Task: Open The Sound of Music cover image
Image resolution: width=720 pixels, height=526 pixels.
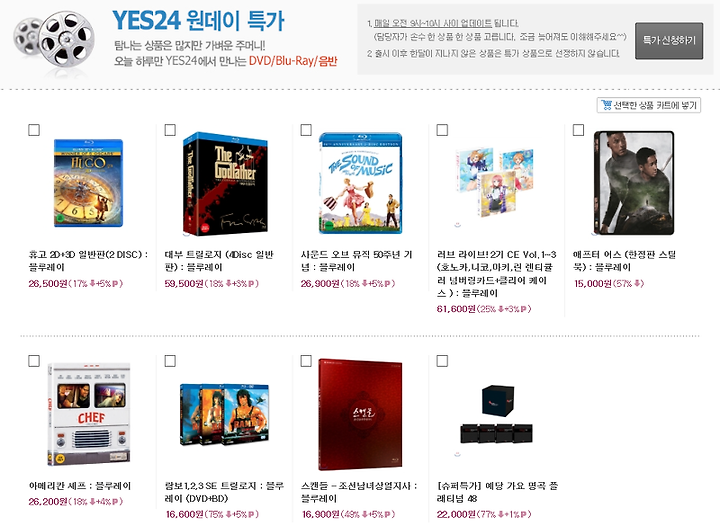Action: [360, 183]
